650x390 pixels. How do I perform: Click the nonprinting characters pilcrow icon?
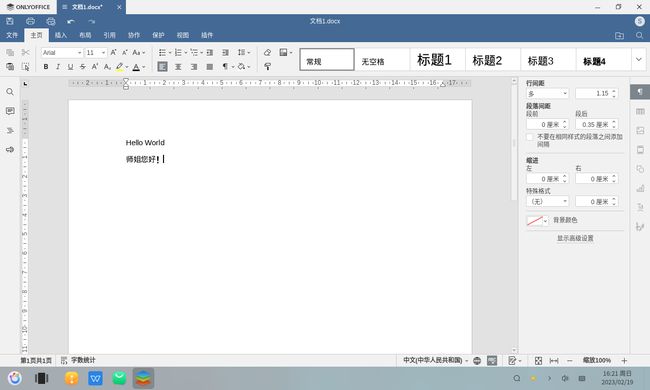tap(225, 67)
